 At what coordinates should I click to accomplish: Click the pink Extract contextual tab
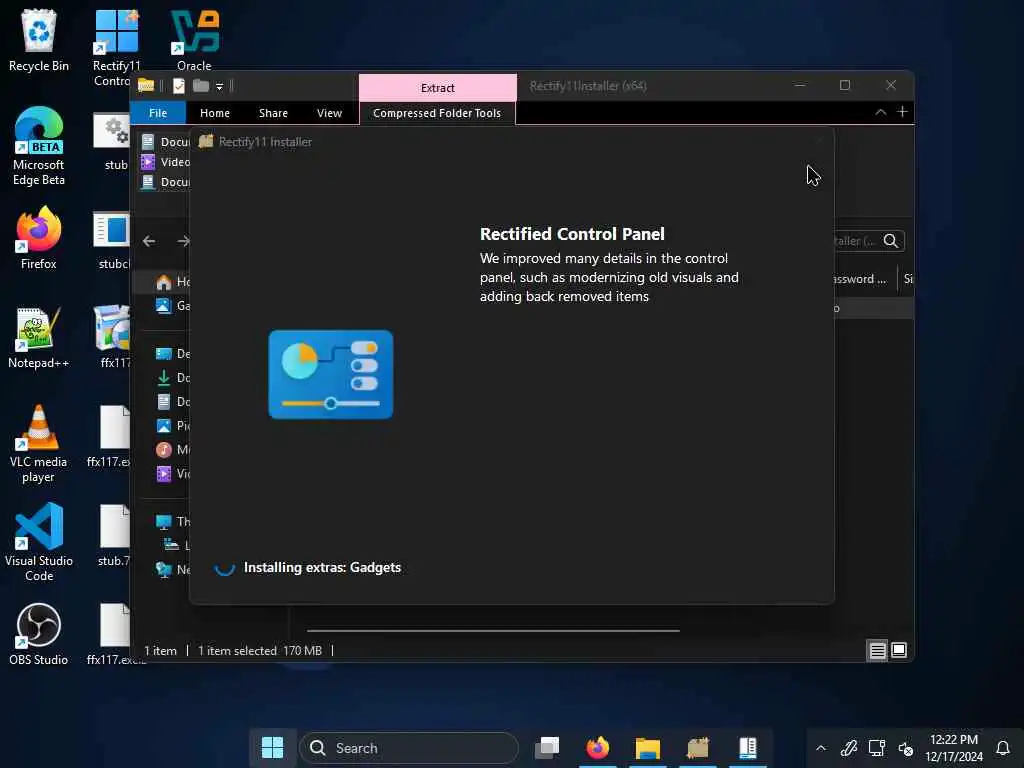[x=438, y=88]
